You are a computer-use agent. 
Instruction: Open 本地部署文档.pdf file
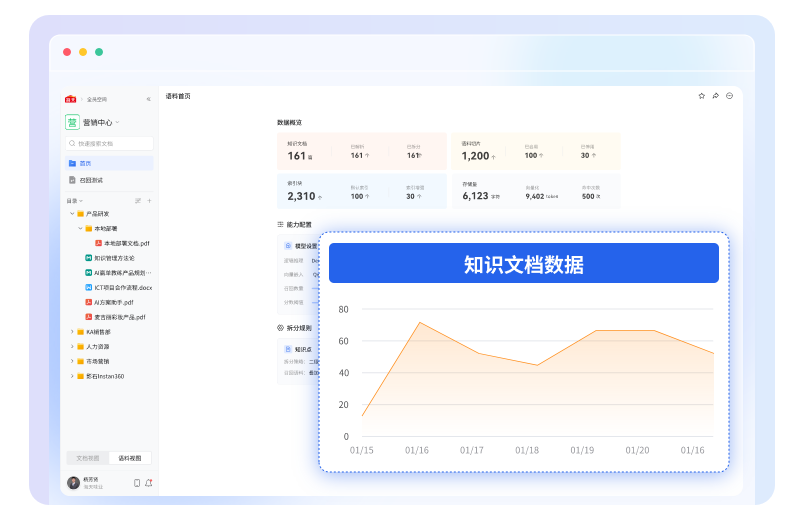coord(122,243)
